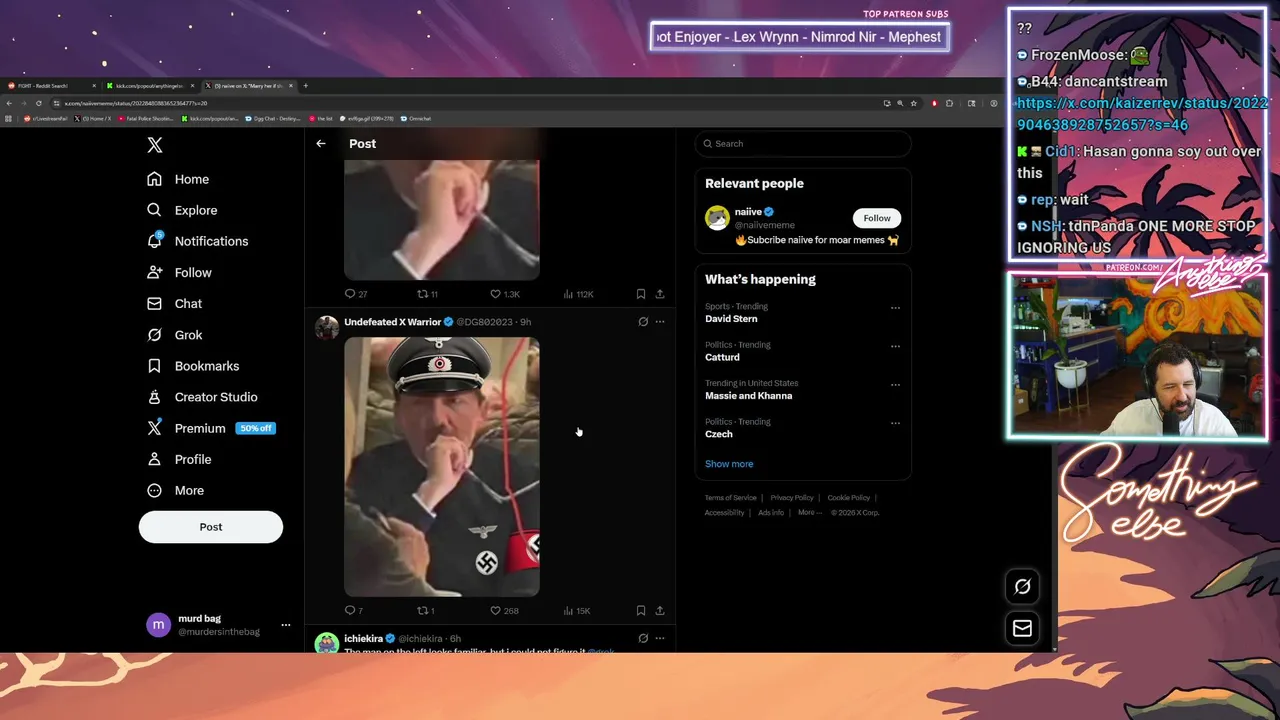
Task: Open Privacy Policy link
Action: (x=792, y=498)
